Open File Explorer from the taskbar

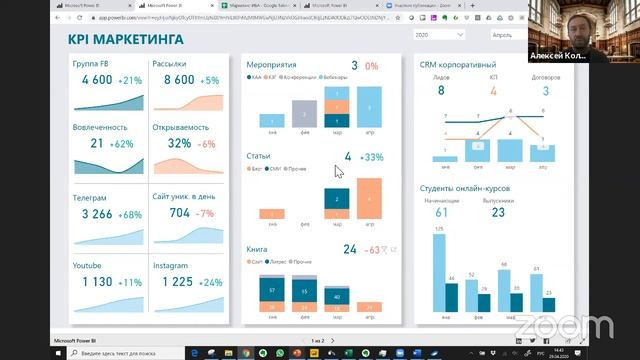229,353
